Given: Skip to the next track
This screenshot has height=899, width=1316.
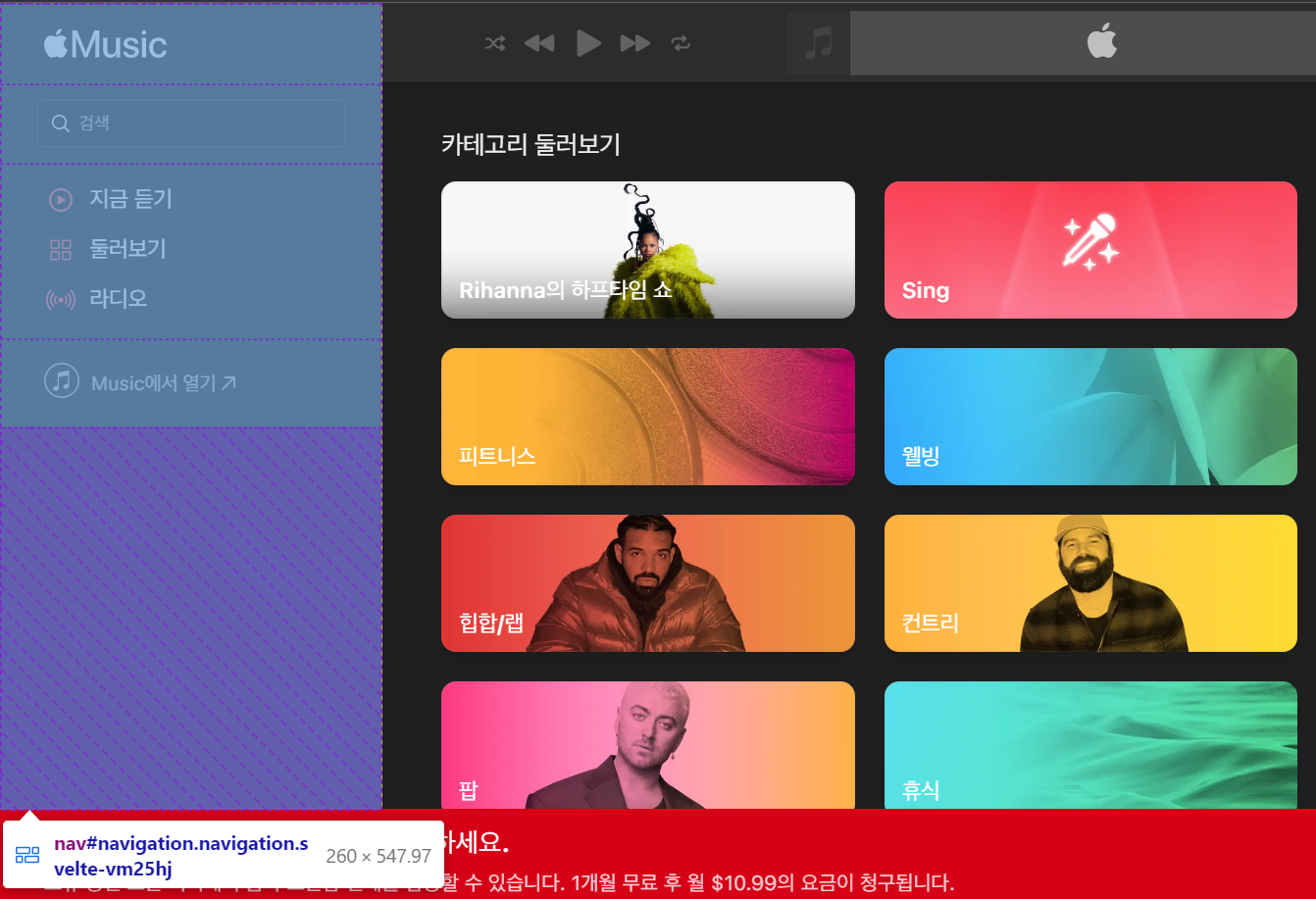Looking at the screenshot, I should [x=635, y=43].
